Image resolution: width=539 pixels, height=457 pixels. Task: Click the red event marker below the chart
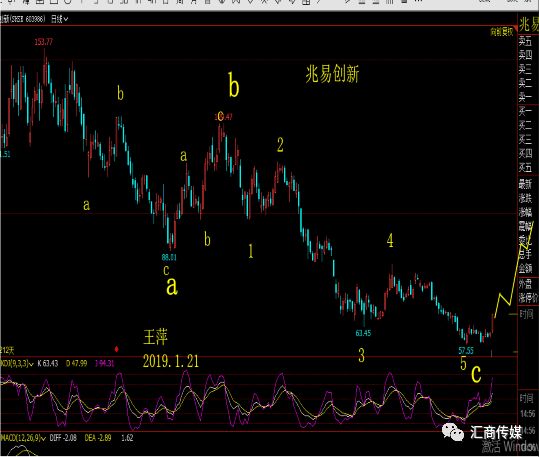[x=117, y=349]
